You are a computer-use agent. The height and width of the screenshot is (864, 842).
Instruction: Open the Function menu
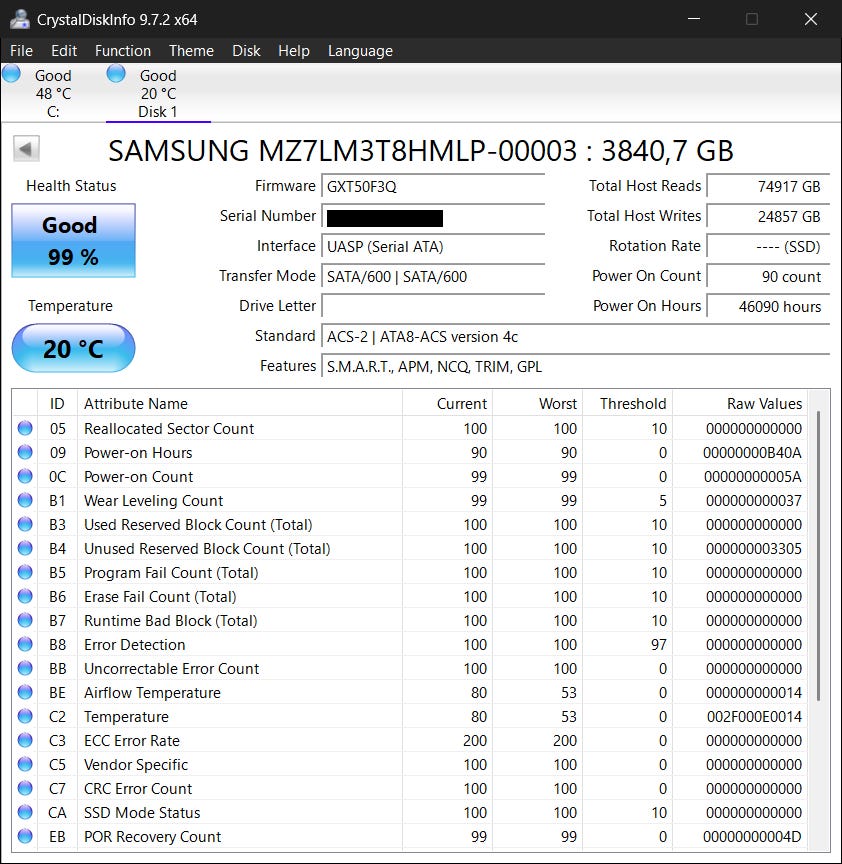click(123, 51)
